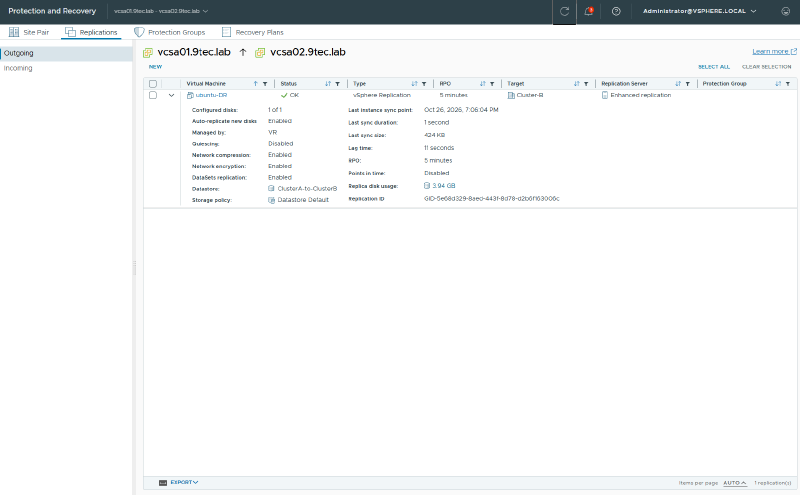Click the NEW replication button
The height and width of the screenshot is (495, 800).
click(155, 67)
